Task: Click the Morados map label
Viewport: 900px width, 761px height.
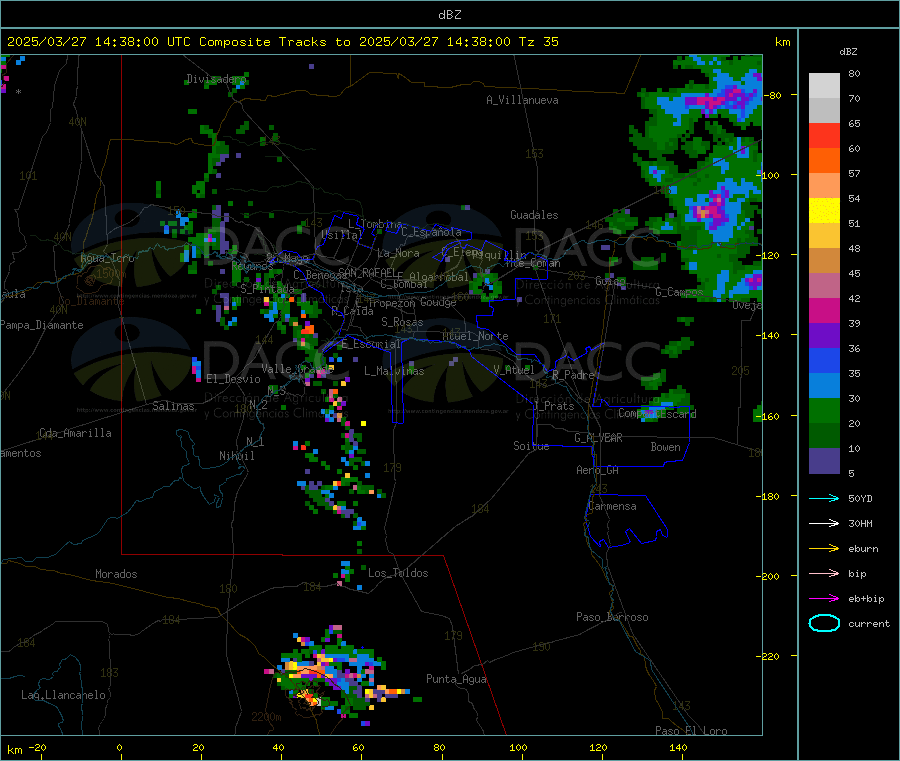Action: point(116,574)
